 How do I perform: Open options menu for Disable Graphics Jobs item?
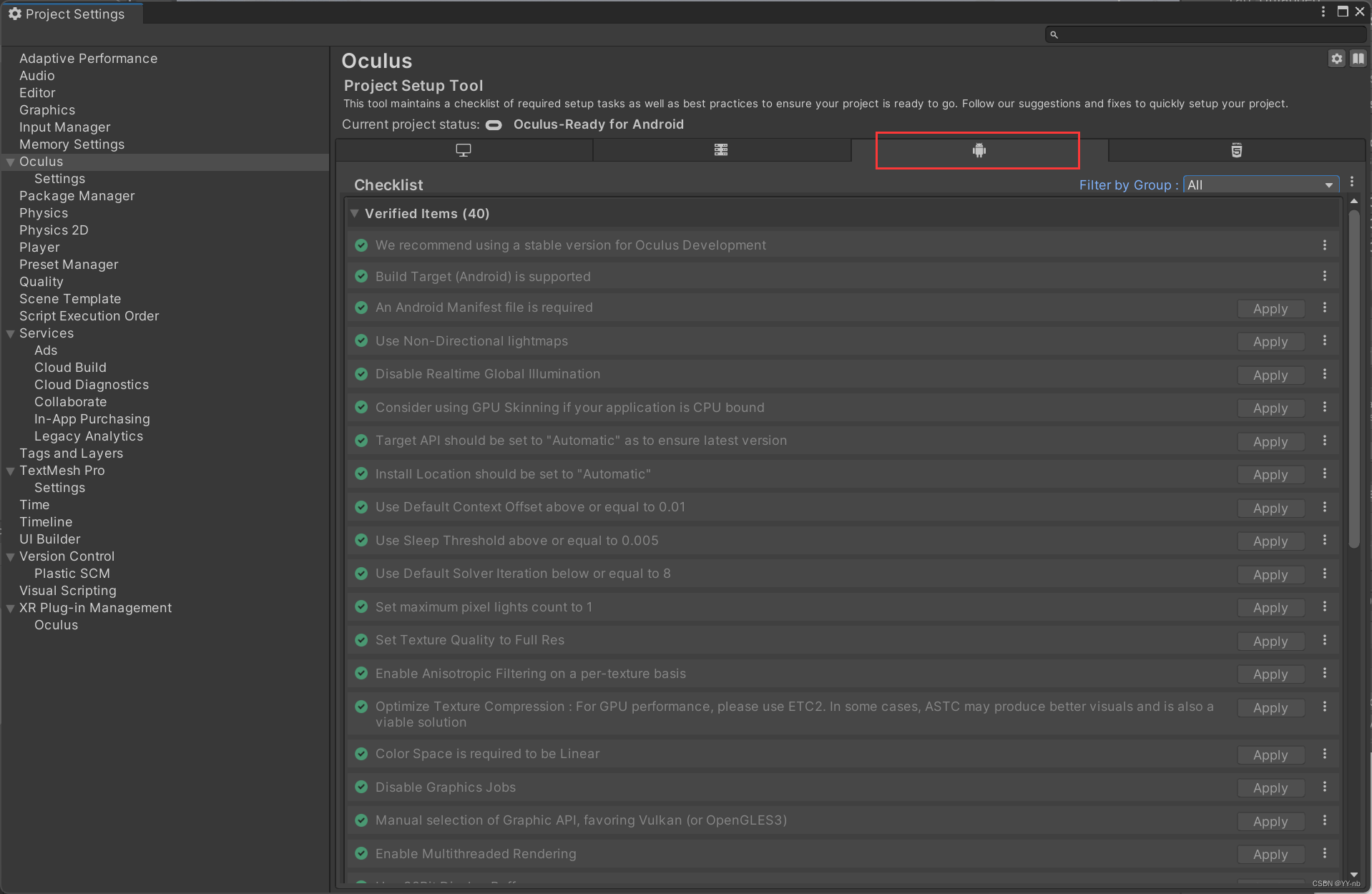click(x=1324, y=787)
